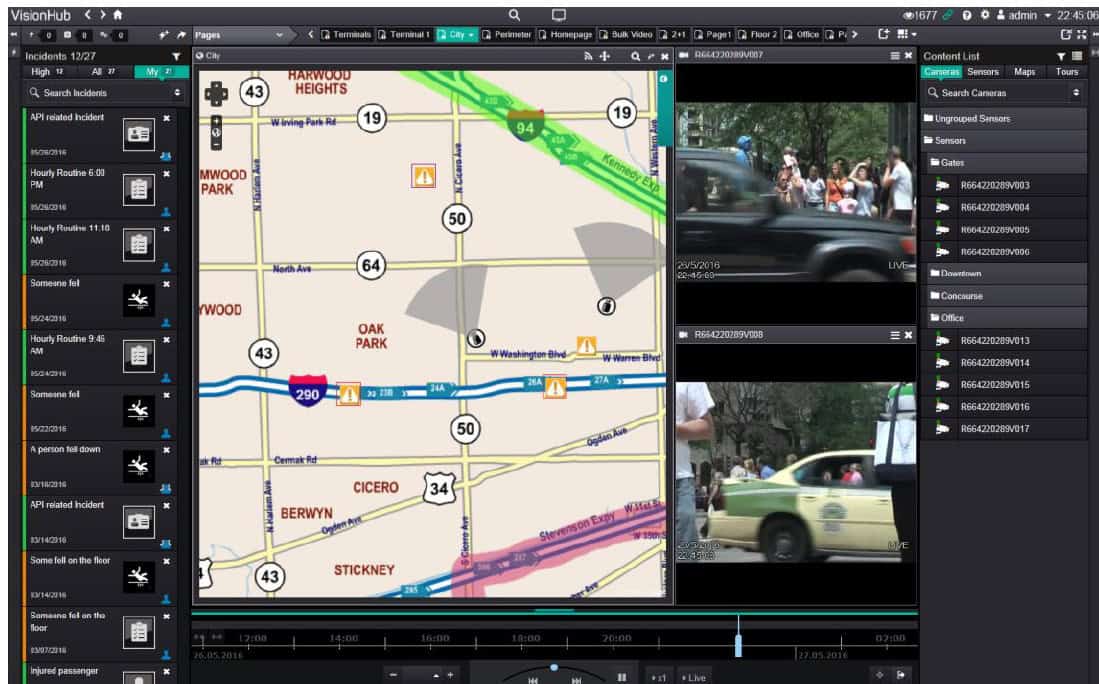Click the map pan directional pad control

coord(216,93)
